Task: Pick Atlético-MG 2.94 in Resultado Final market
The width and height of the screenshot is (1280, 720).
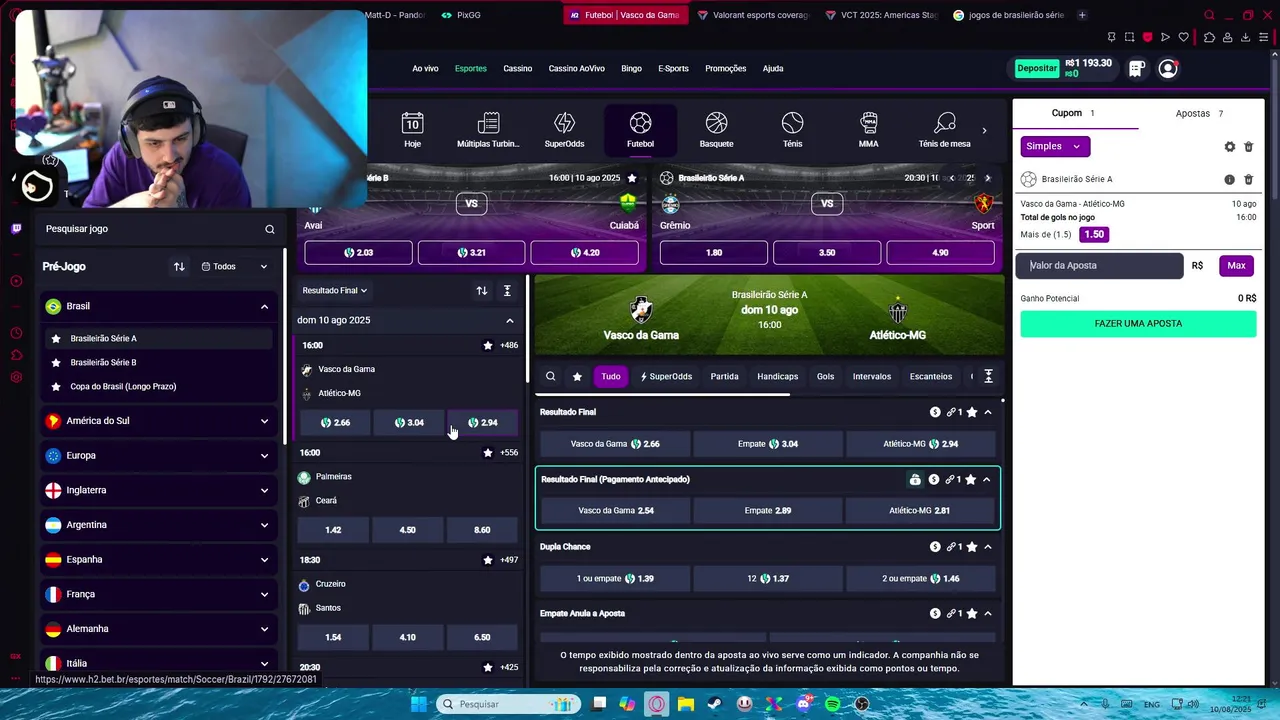Action: 920,444
